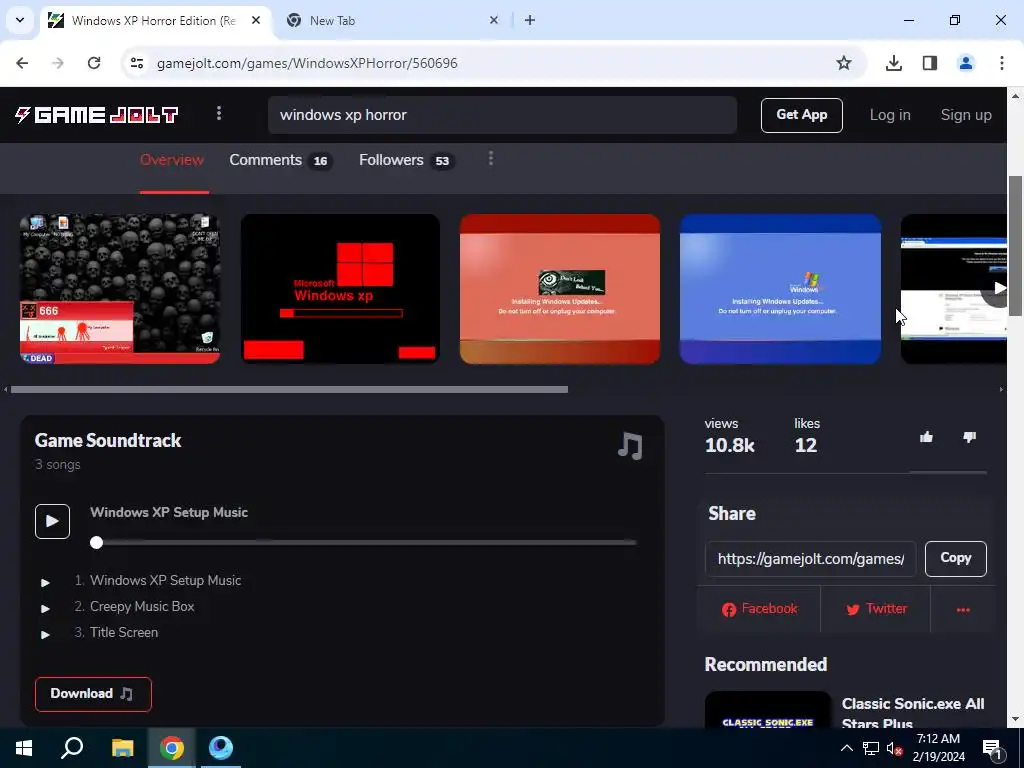
Task: Close the New Tab tab
Action: [494, 20]
